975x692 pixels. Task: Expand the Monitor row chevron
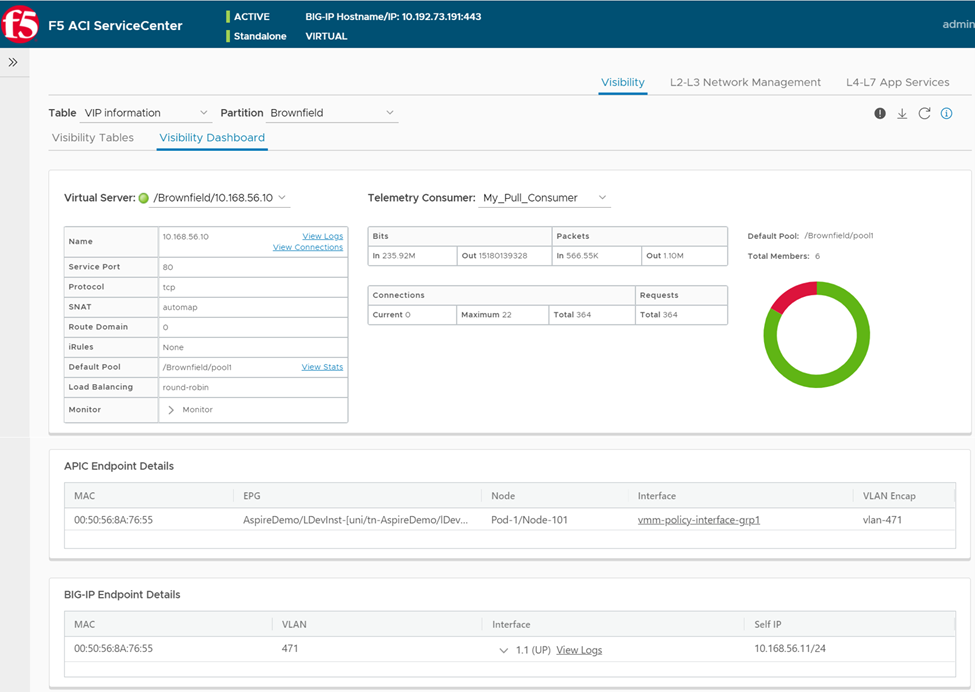click(172, 408)
